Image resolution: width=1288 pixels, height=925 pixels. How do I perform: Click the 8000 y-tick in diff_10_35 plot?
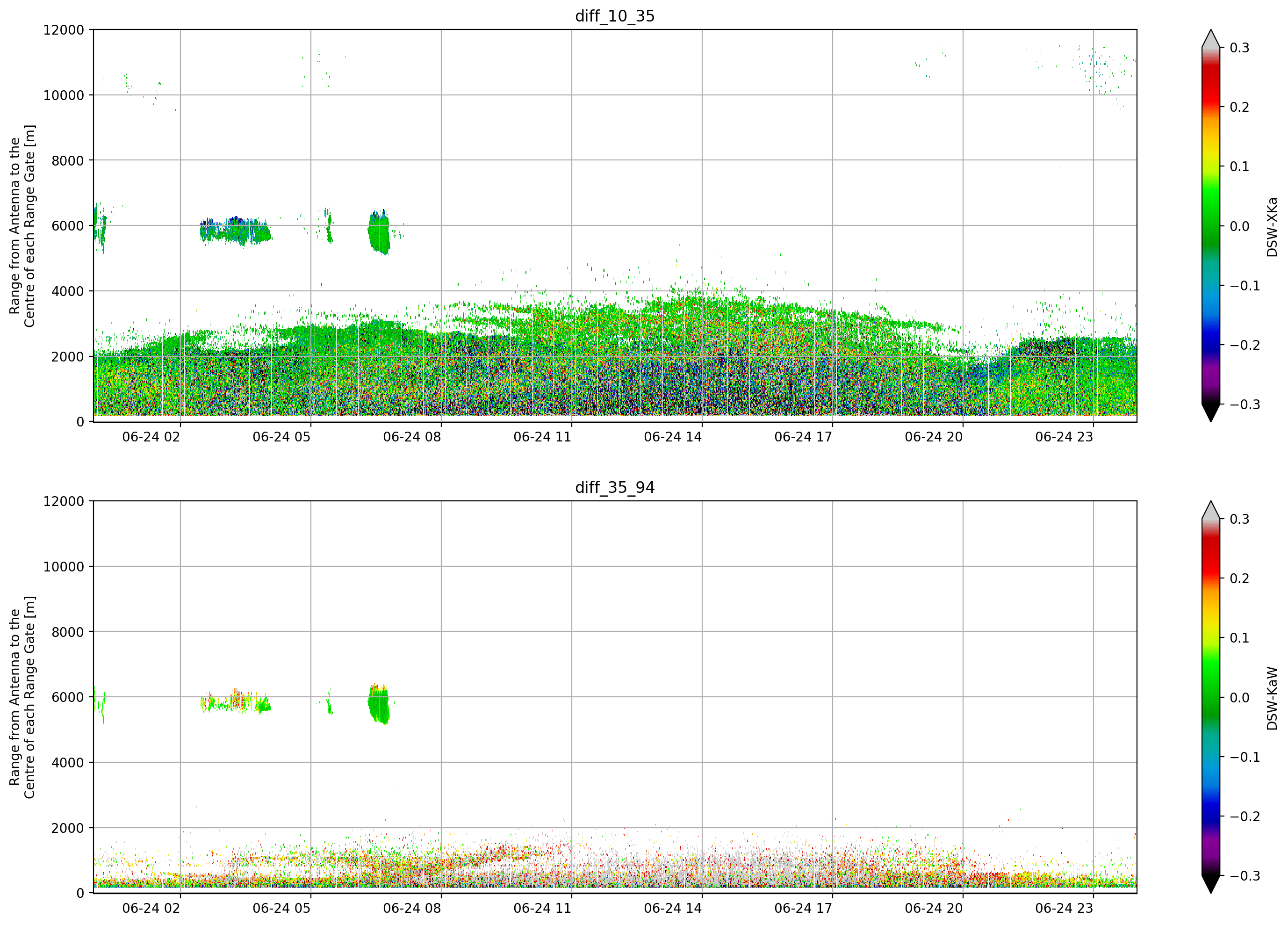68,160
